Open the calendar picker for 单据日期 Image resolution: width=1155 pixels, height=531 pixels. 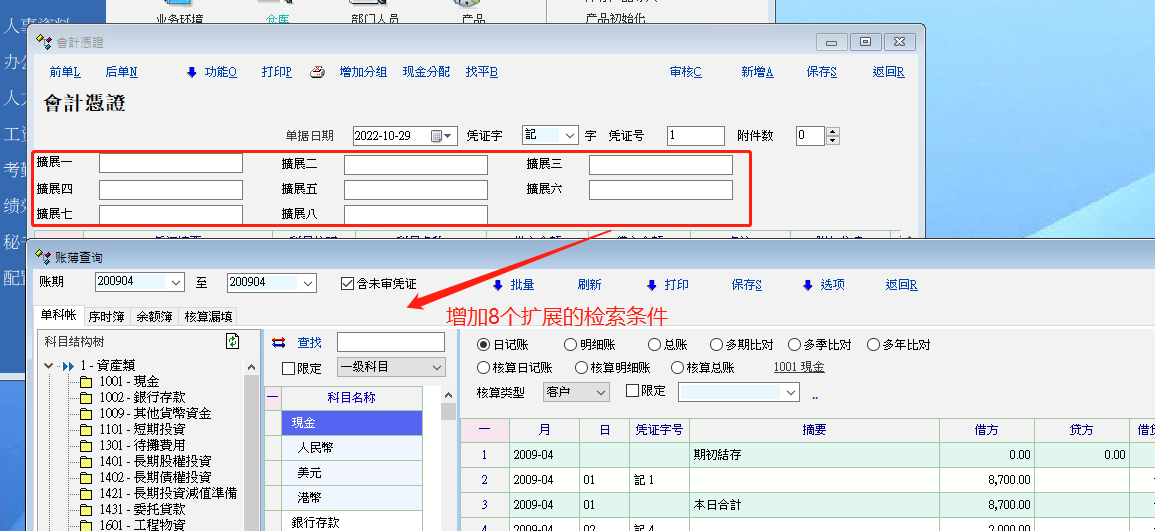click(437, 136)
